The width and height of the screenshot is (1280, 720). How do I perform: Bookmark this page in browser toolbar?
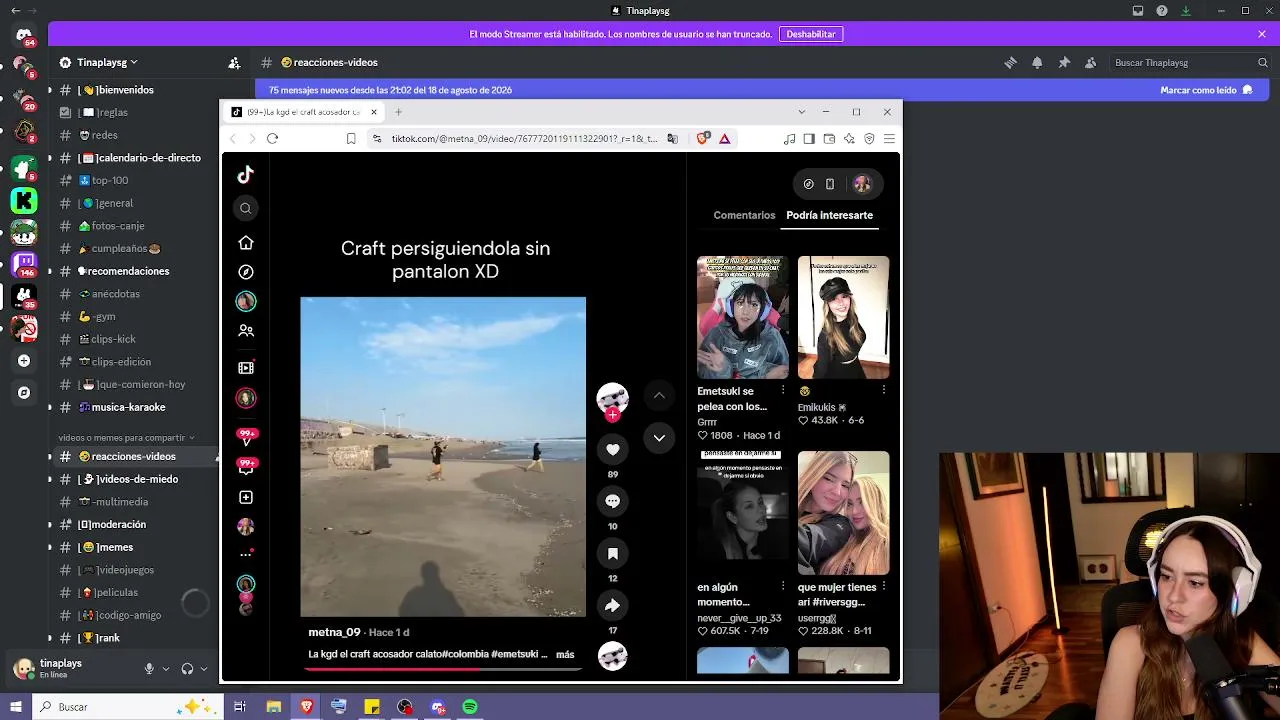pos(351,139)
